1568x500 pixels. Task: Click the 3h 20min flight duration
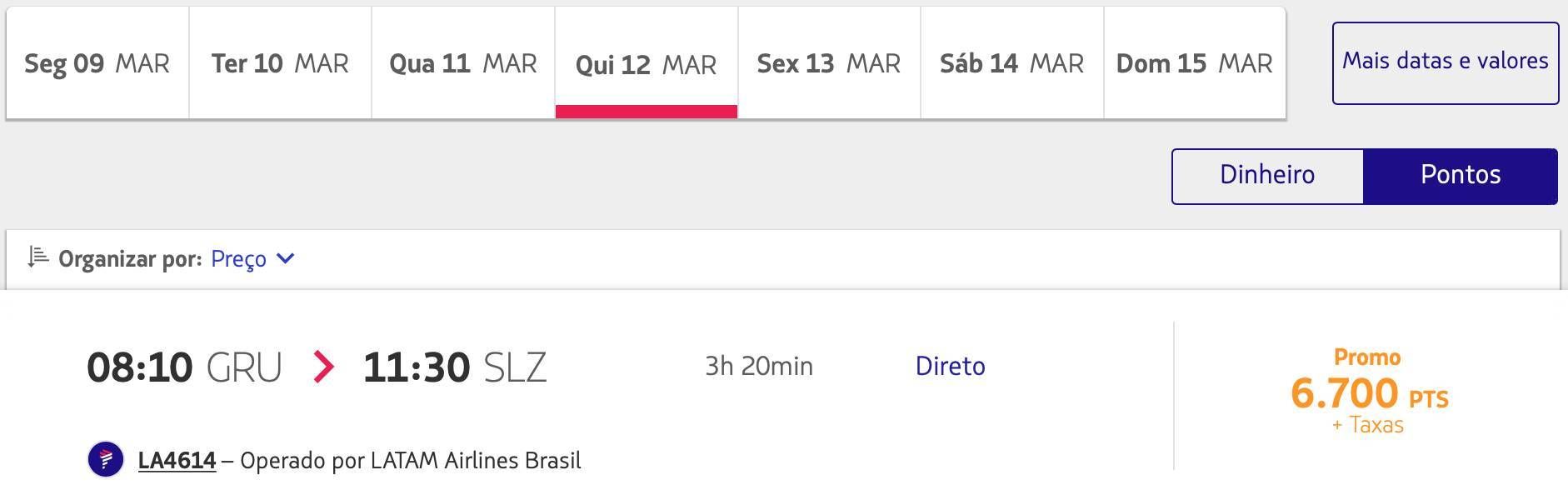pos(759,366)
